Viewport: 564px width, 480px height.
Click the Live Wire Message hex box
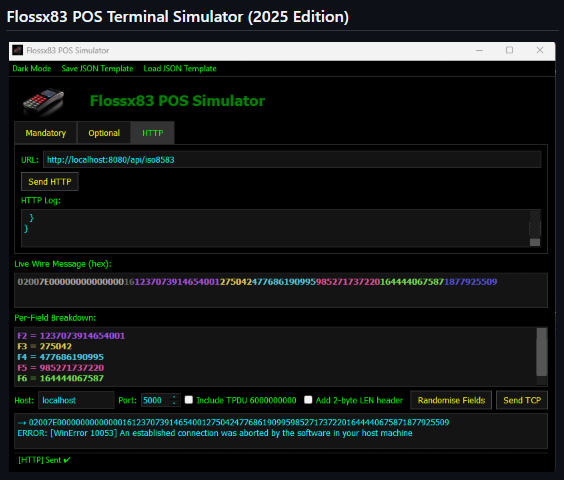click(x=281, y=290)
